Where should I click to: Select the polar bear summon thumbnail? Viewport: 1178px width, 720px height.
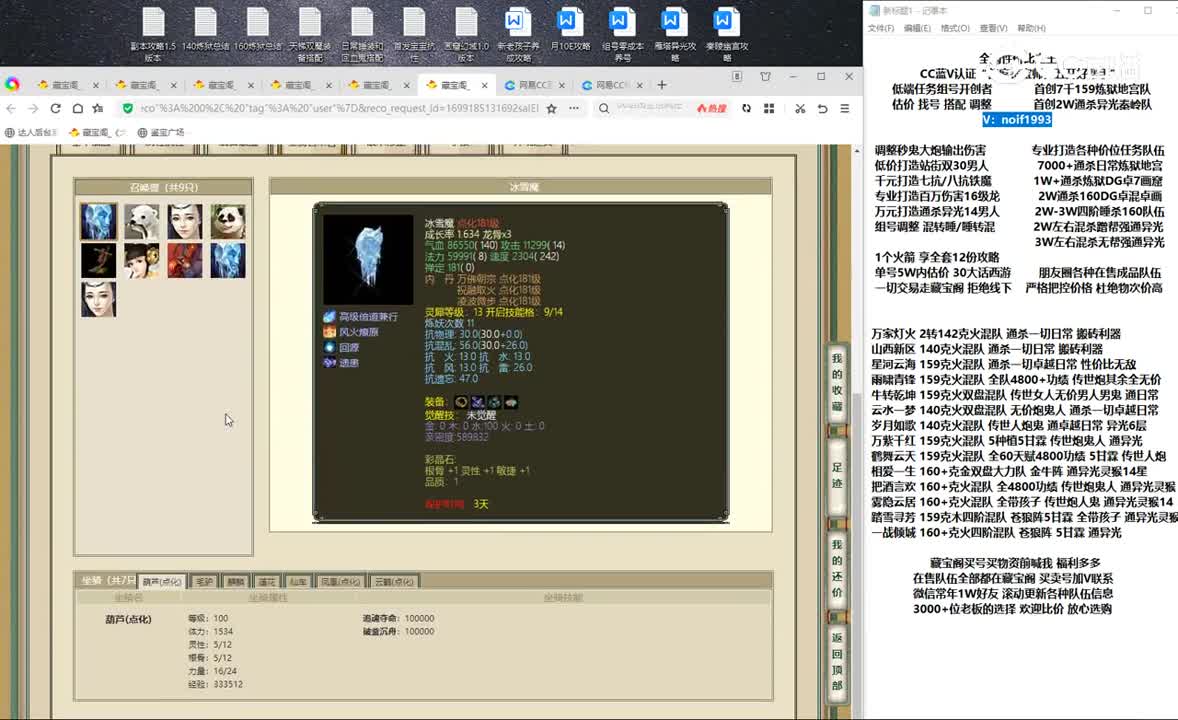tap(142, 221)
